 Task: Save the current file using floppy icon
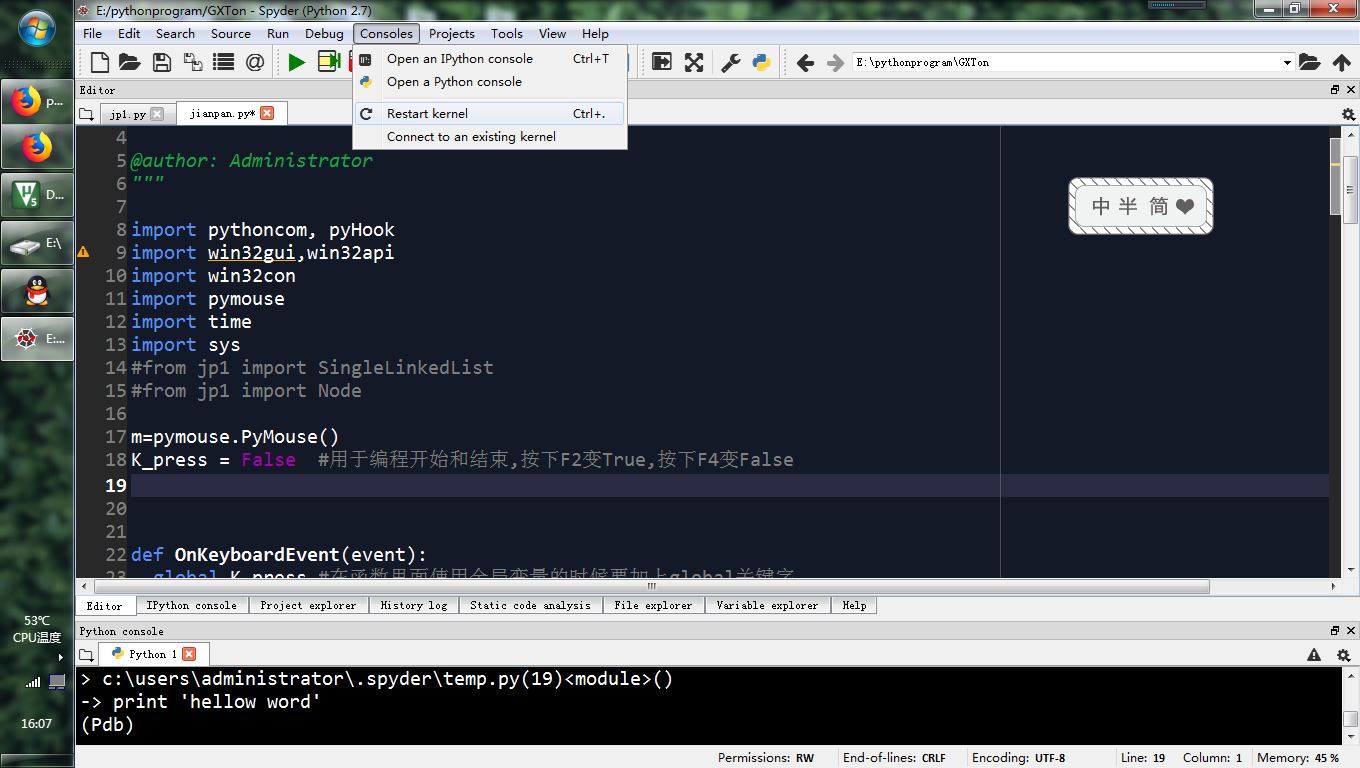(x=161, y=62)
